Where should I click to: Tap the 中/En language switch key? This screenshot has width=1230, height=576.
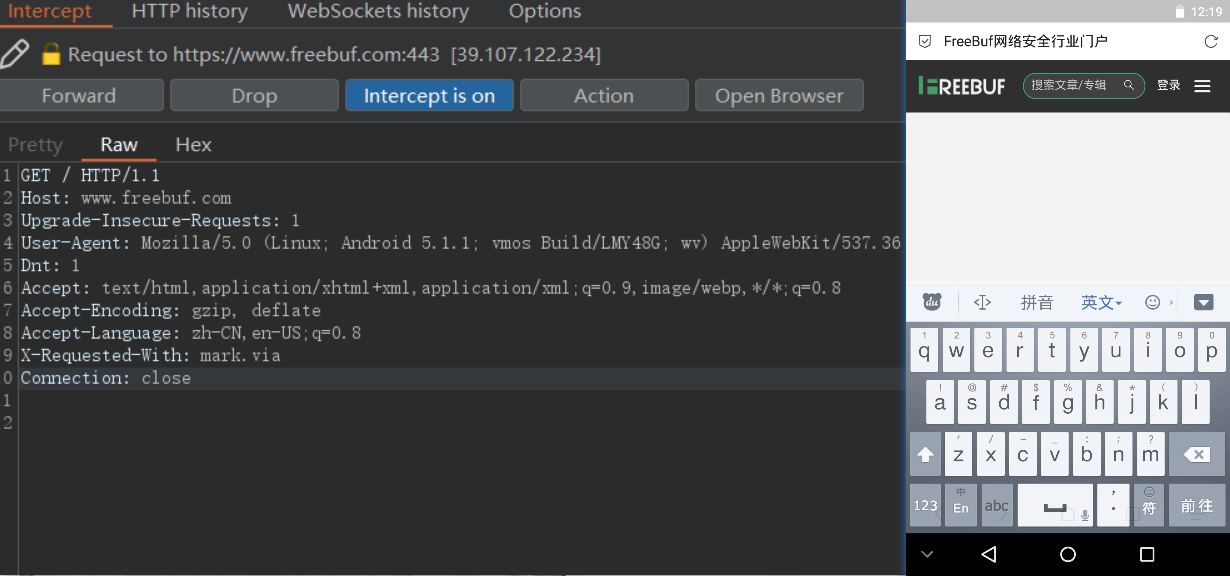961,506
